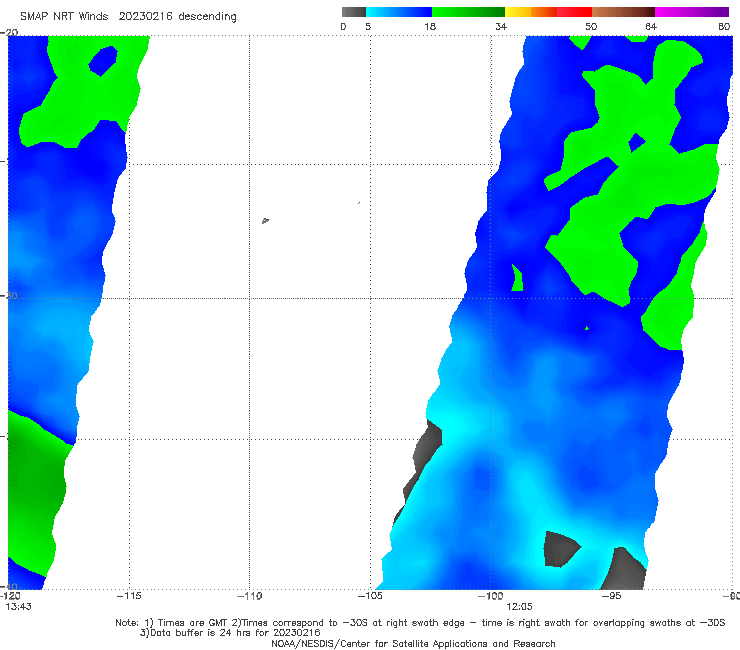This screenshot has width=740, height=650.
Task: Click the color bar label "18"
Action: [430, 27]
